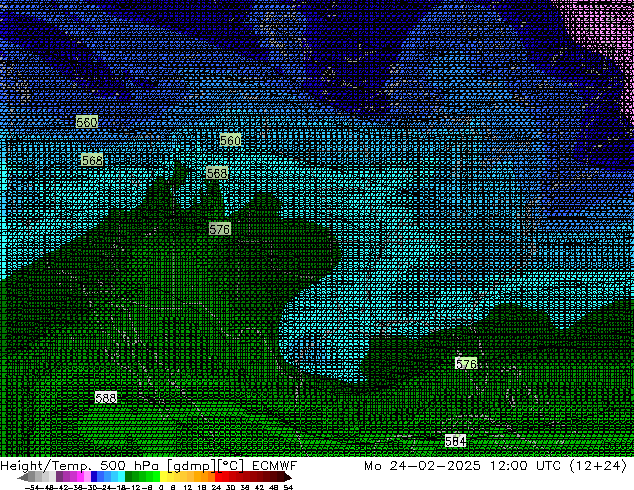Select the leftmost 560 contour label
This screenshot has width=634, height=490.
87,122
